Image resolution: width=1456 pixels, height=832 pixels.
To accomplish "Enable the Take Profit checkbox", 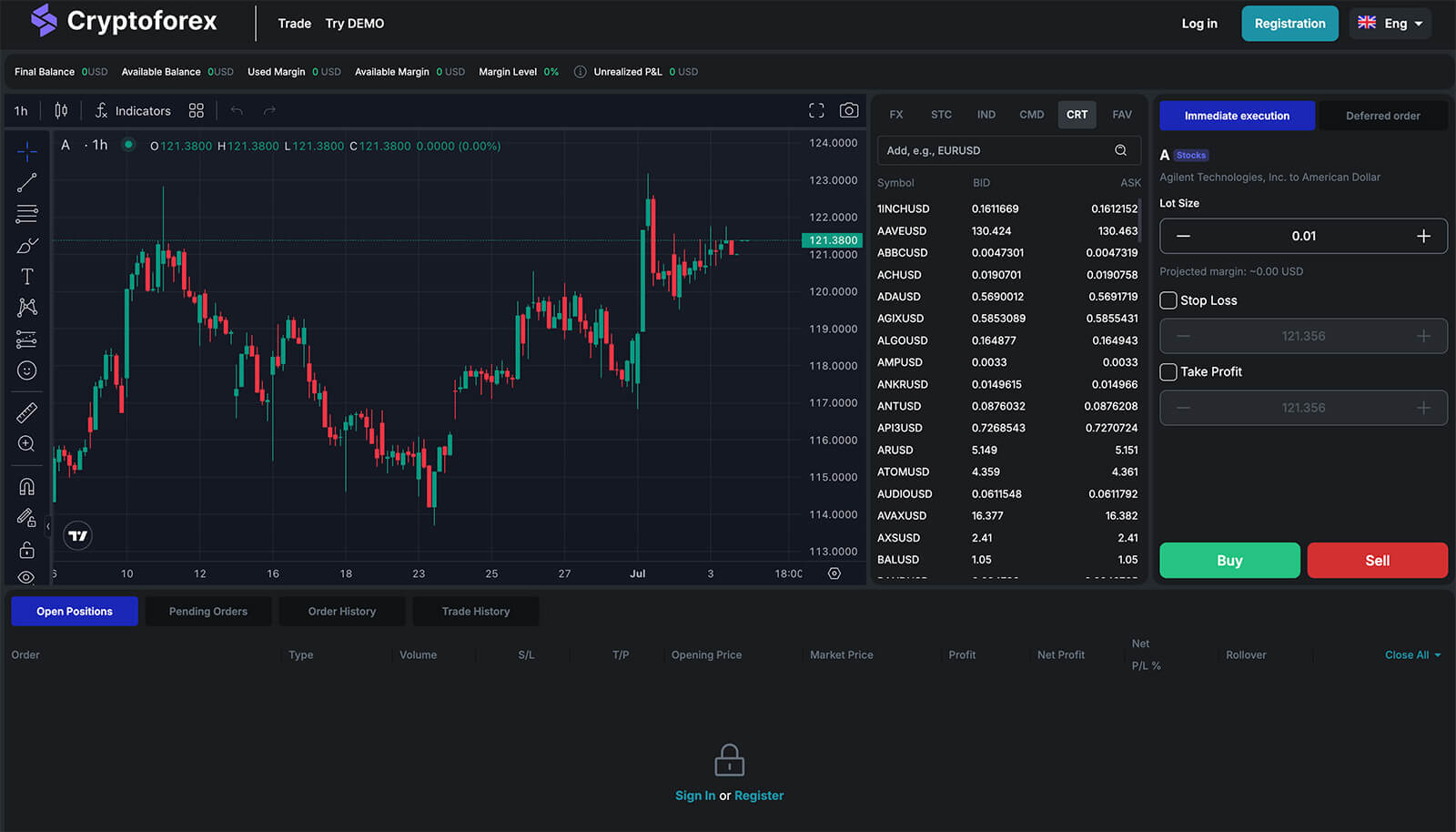I will (1168, 371).
